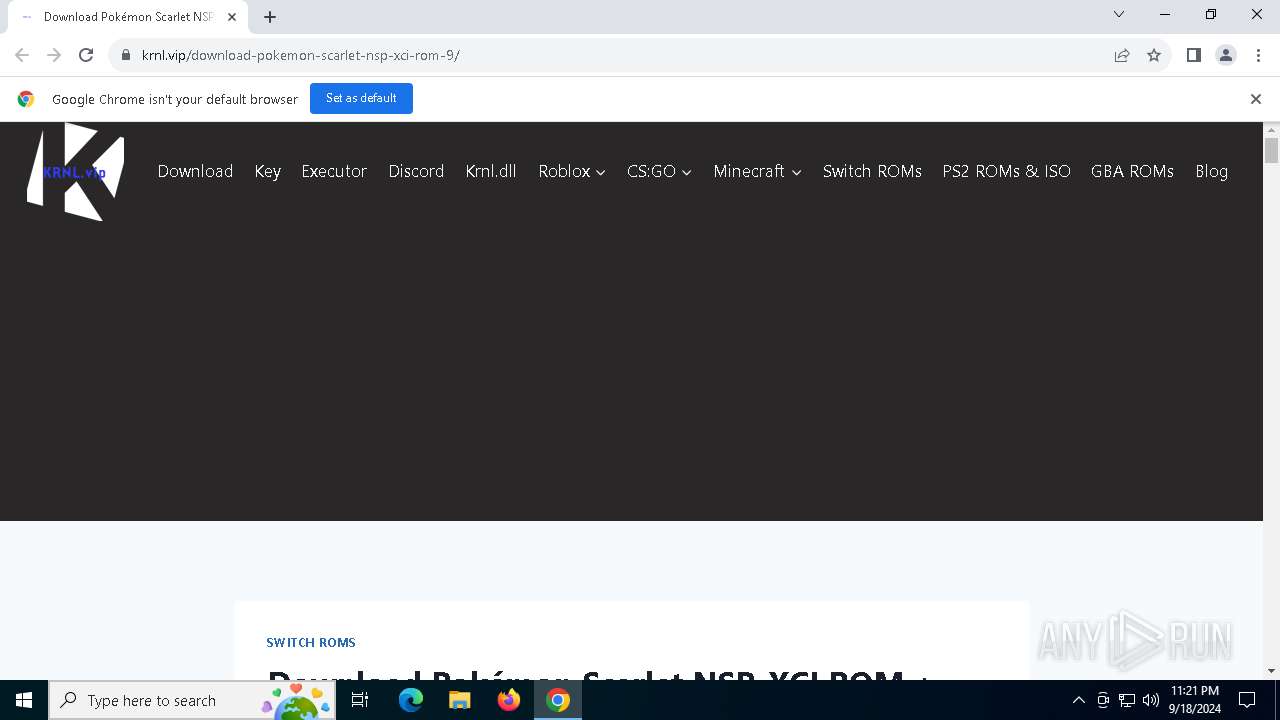The image size is (1280, 720).
Task: Open Chrome three-dot menu
Action: [x=1258, y=55]
